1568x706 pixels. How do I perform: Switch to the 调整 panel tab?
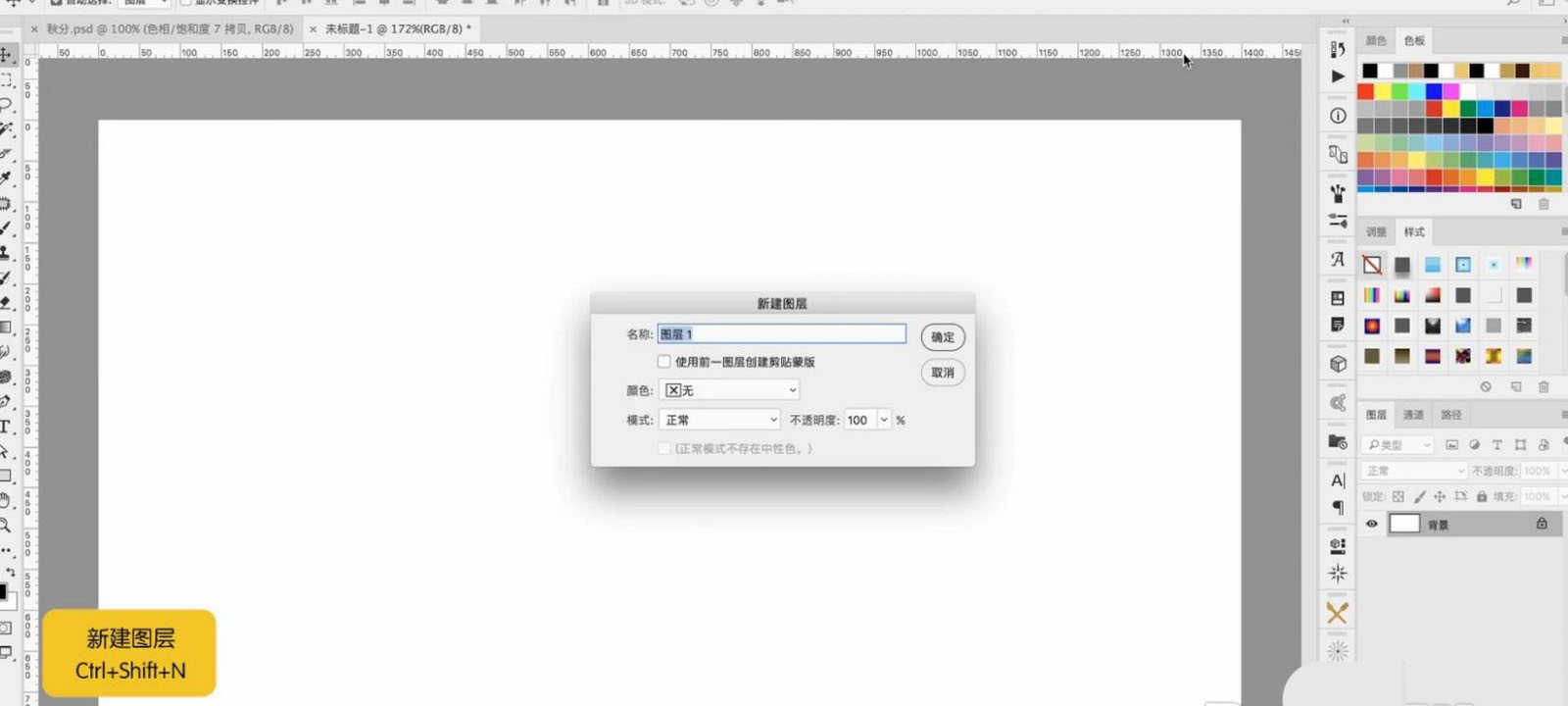[1376, 232]
